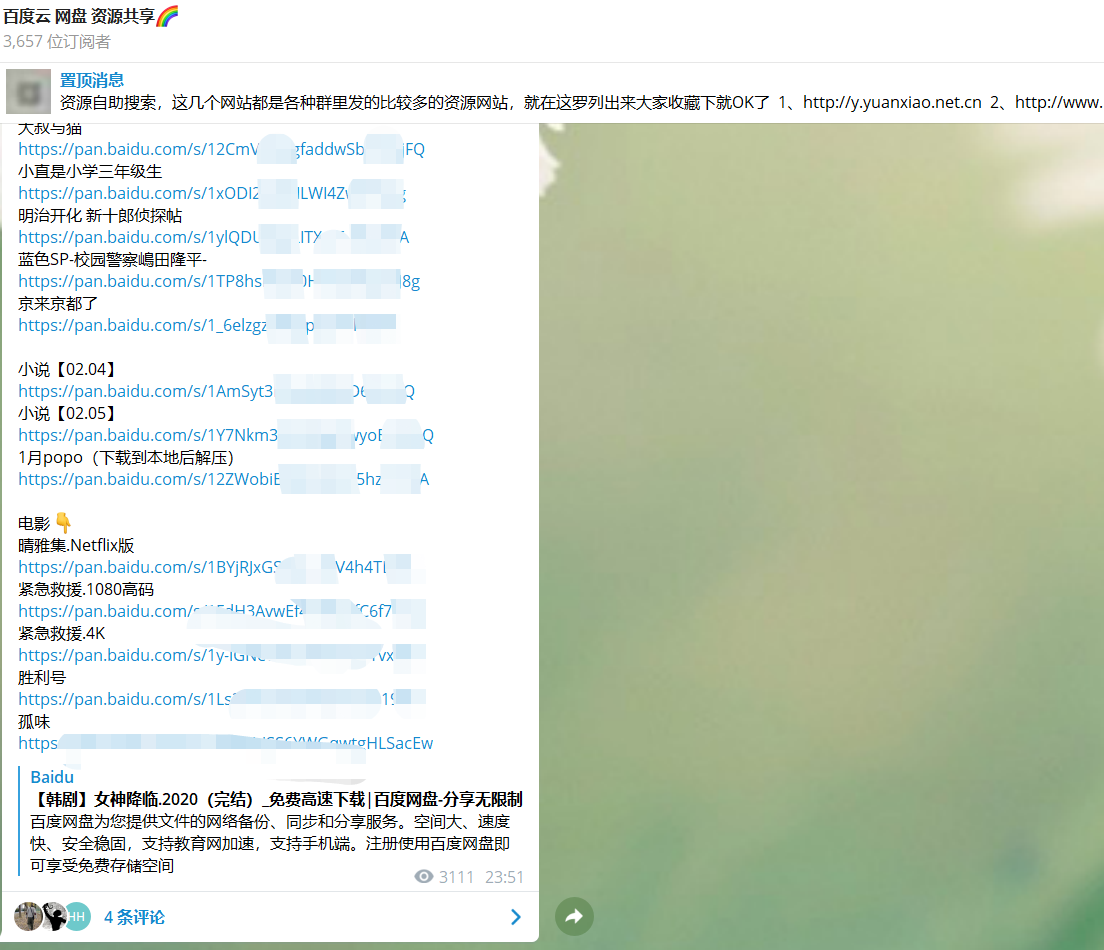The width and height of the screenshot is (1104, 950).
Task: Expand comments using the right chevron
Action: (x=515, y=917)
